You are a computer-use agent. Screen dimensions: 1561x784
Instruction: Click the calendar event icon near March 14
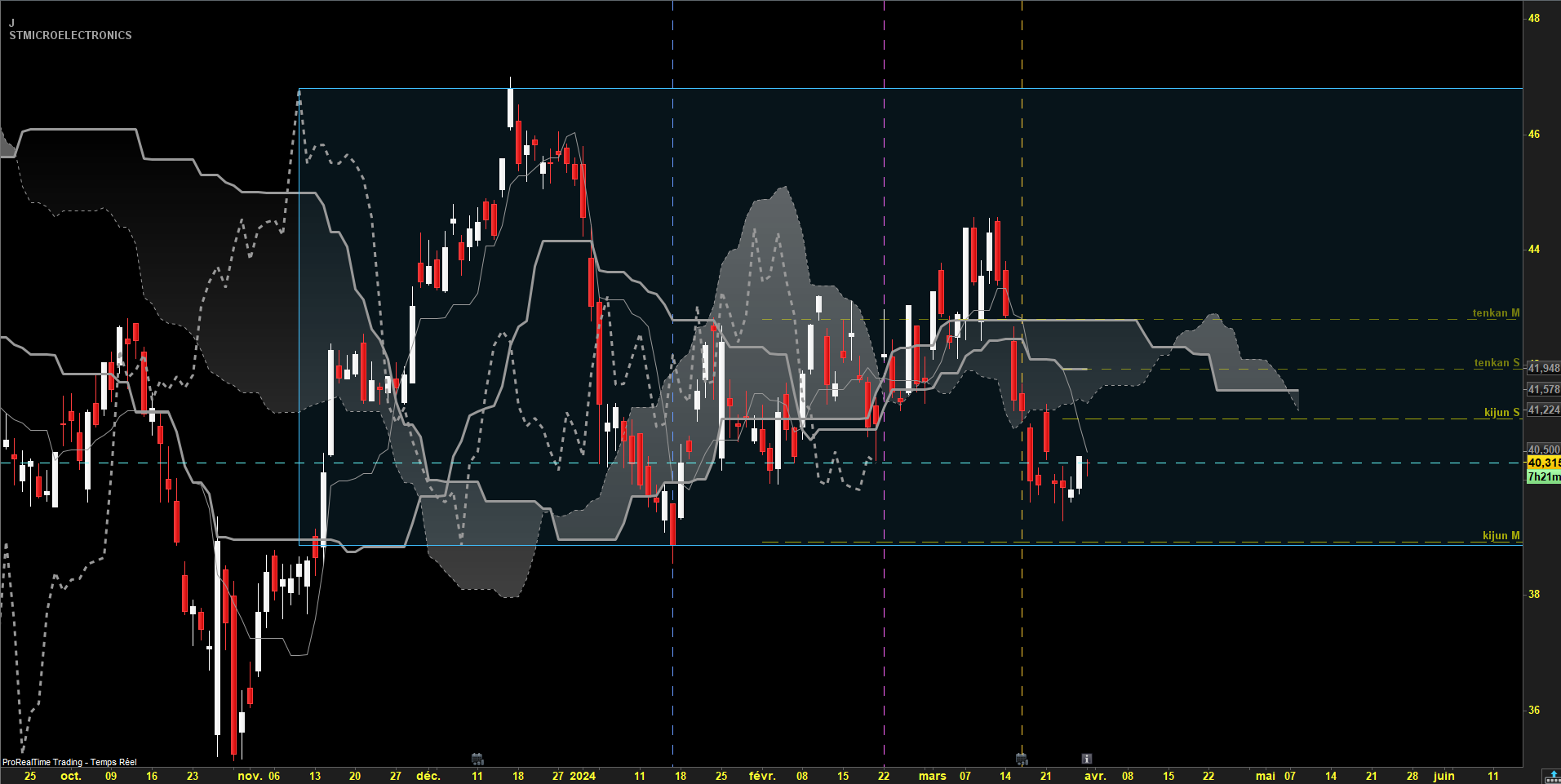1021,759
